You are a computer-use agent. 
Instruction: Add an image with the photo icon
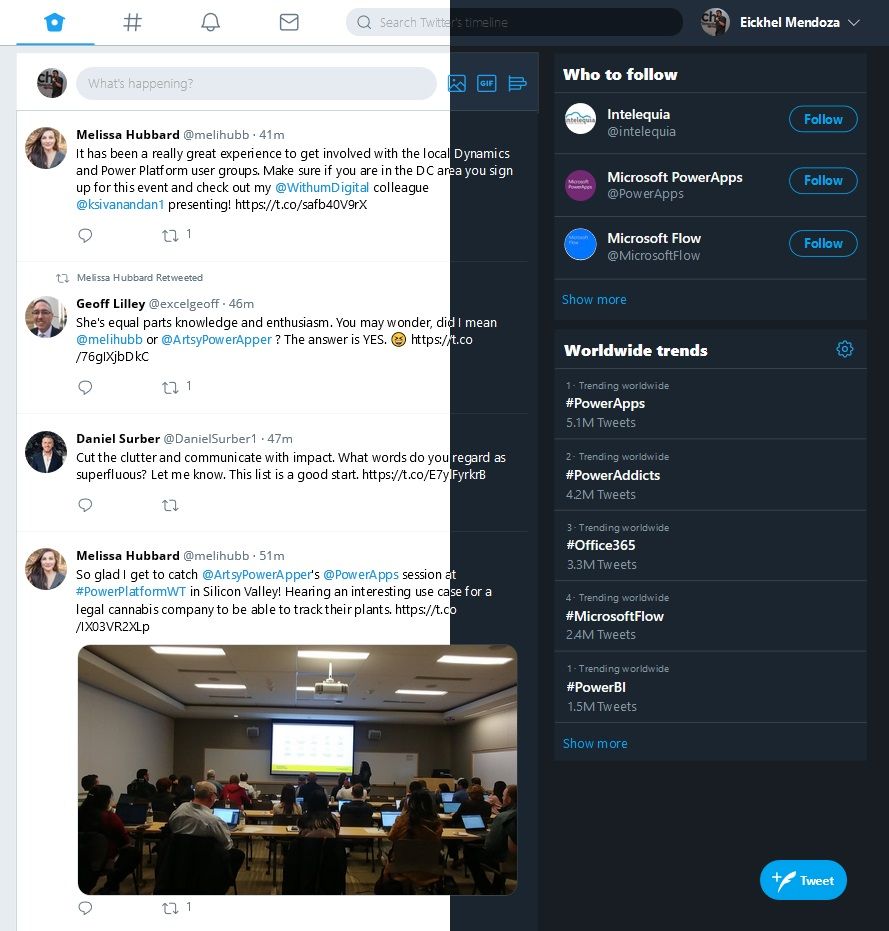click(457, 83)
